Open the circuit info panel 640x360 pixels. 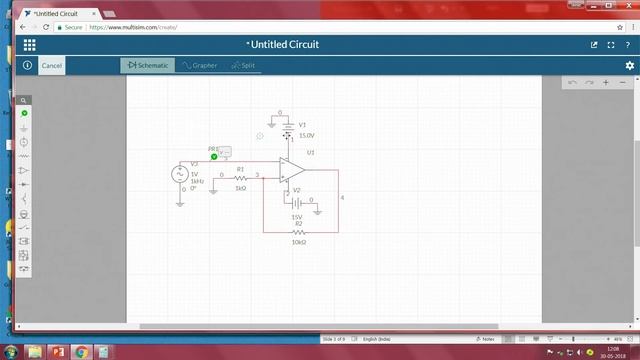pos(27,65)
